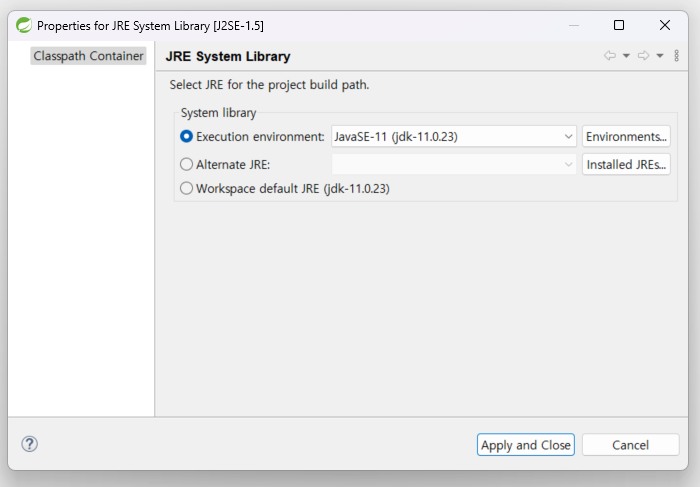The height and width of the screenshot is (487, 700).
Task: Expand the Alternate JRE combo box
Action: (454, 164)
